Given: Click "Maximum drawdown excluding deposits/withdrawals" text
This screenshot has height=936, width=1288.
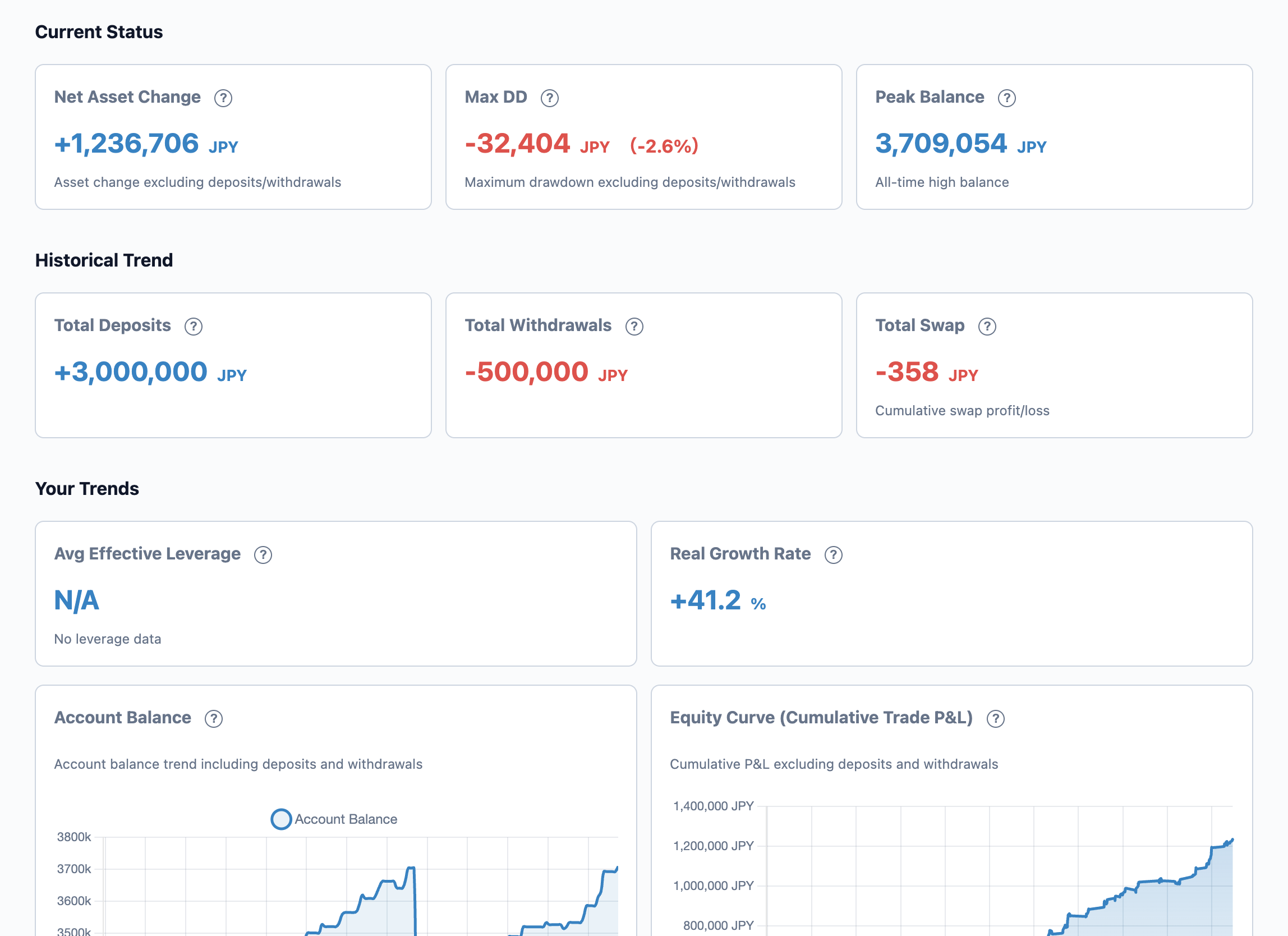Looking at the screenshot, I should tap(630, 182).
